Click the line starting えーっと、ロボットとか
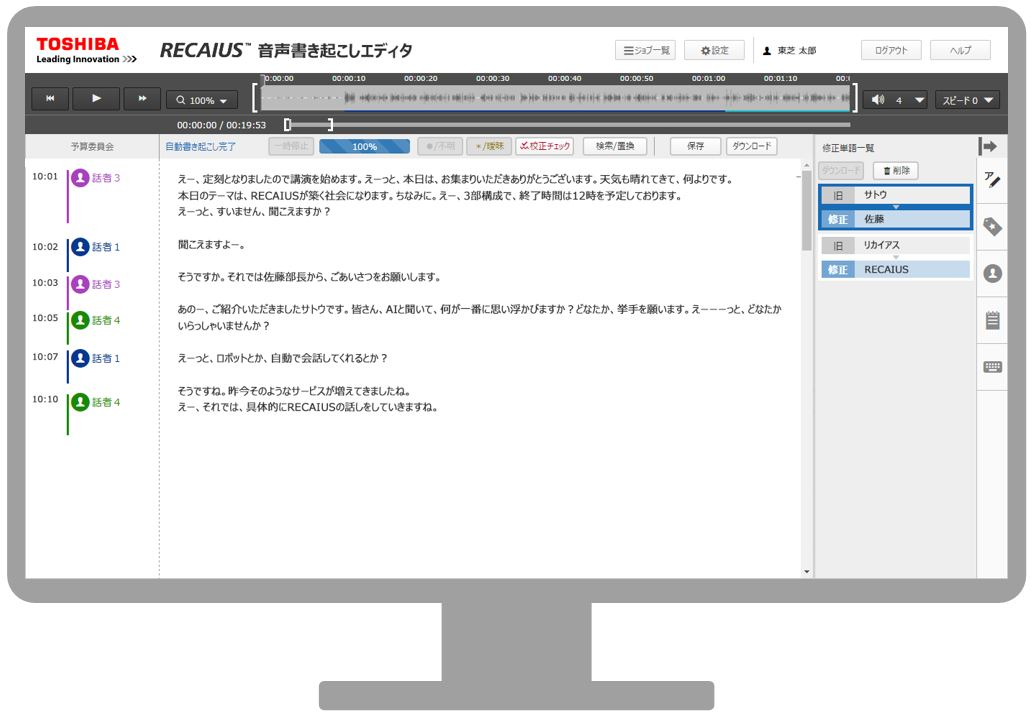The image size is (1033, 720). [x=283, y=358]
